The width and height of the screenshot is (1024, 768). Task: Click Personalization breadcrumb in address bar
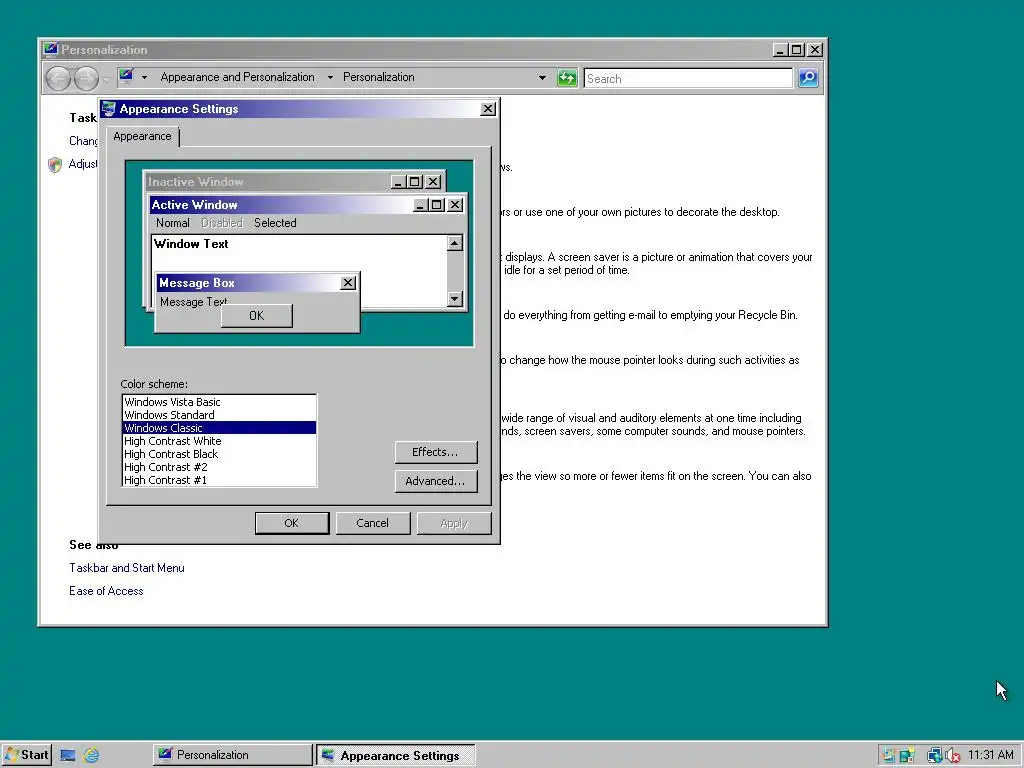379,77
